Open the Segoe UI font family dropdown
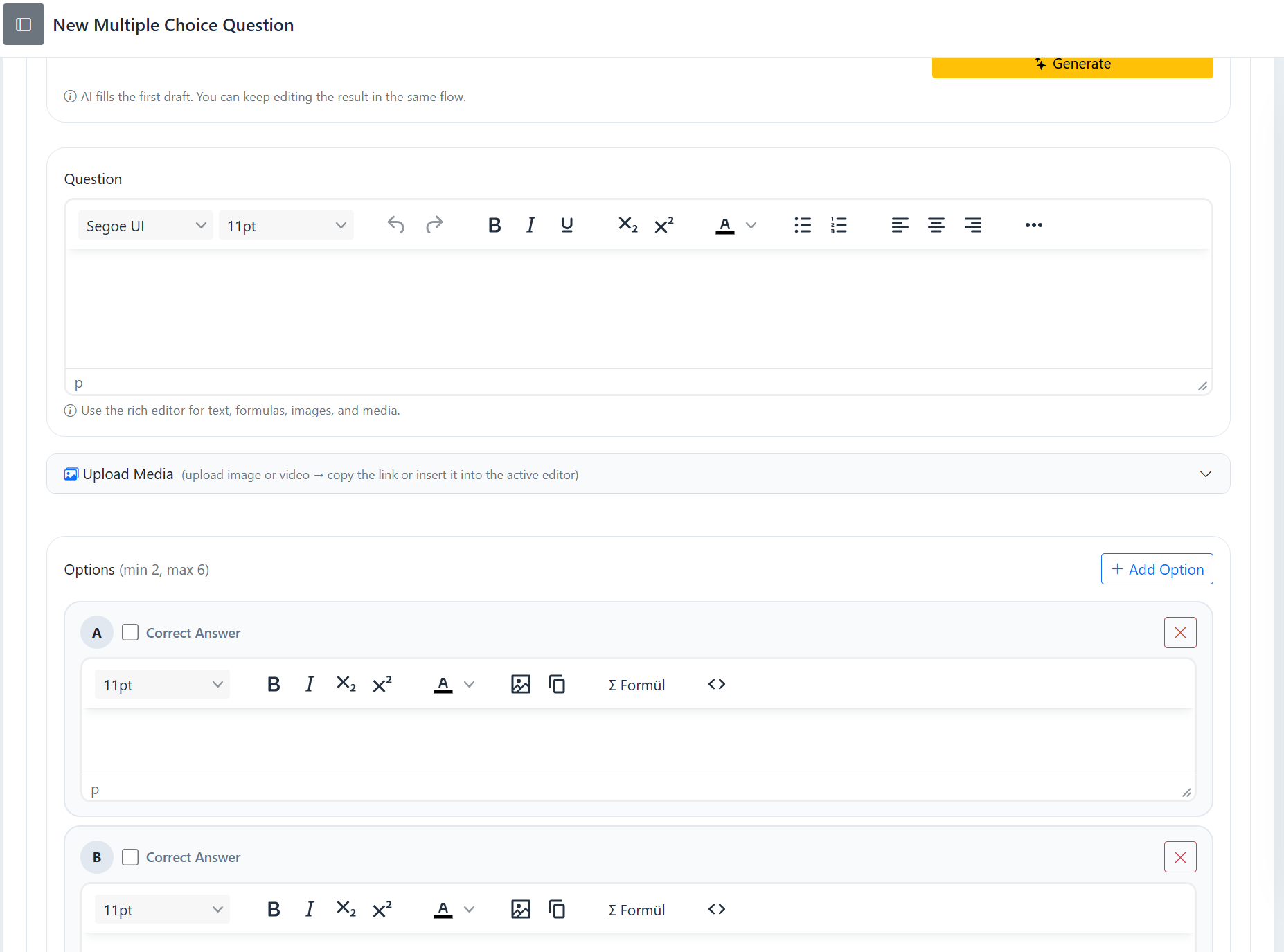 point(145,226)
